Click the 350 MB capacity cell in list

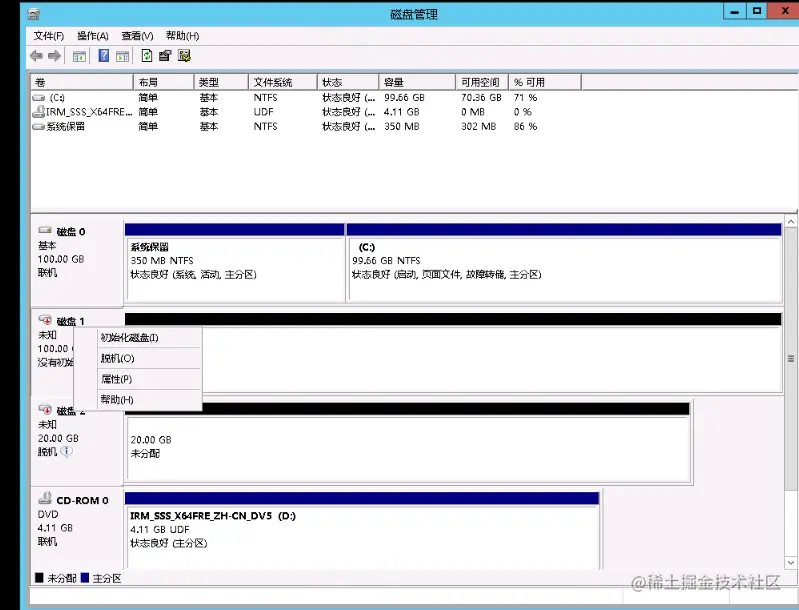tap(402, 126)
